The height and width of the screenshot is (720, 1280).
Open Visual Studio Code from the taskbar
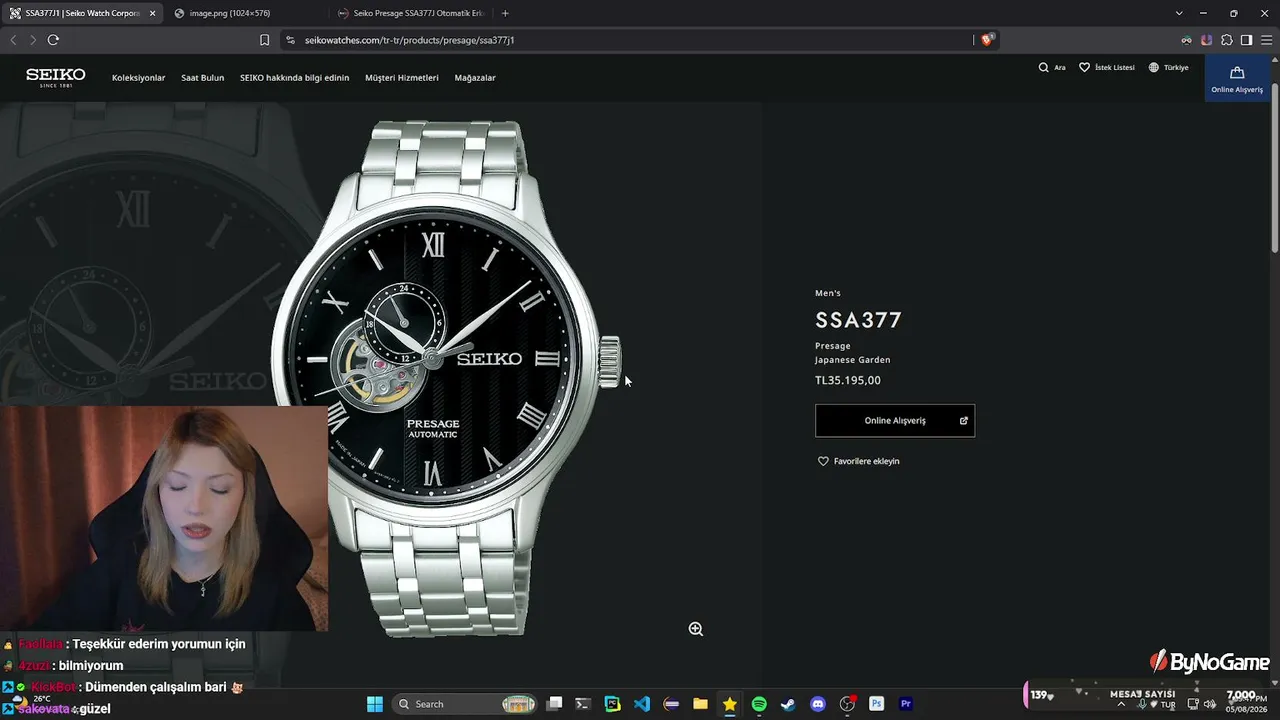point(642,704)
